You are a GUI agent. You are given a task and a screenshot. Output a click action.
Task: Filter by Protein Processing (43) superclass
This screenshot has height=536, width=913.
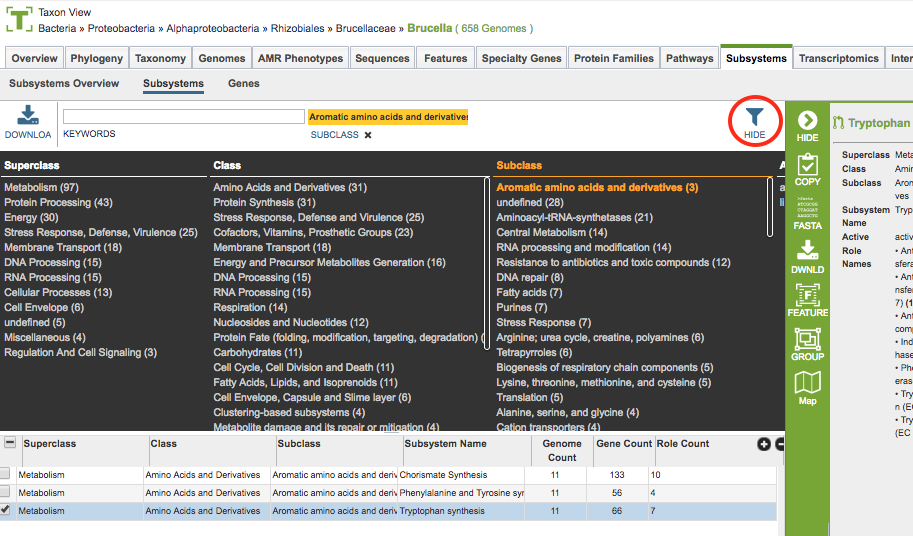[58, 203]
